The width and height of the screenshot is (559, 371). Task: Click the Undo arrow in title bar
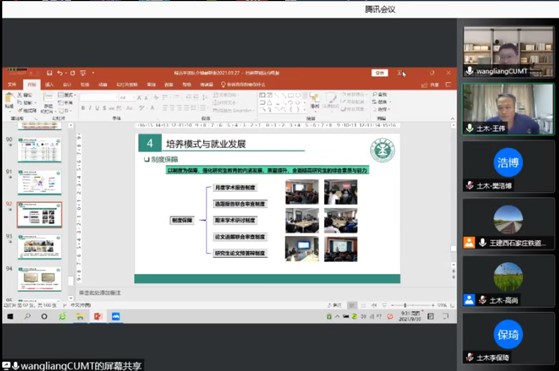pos(60,73)
